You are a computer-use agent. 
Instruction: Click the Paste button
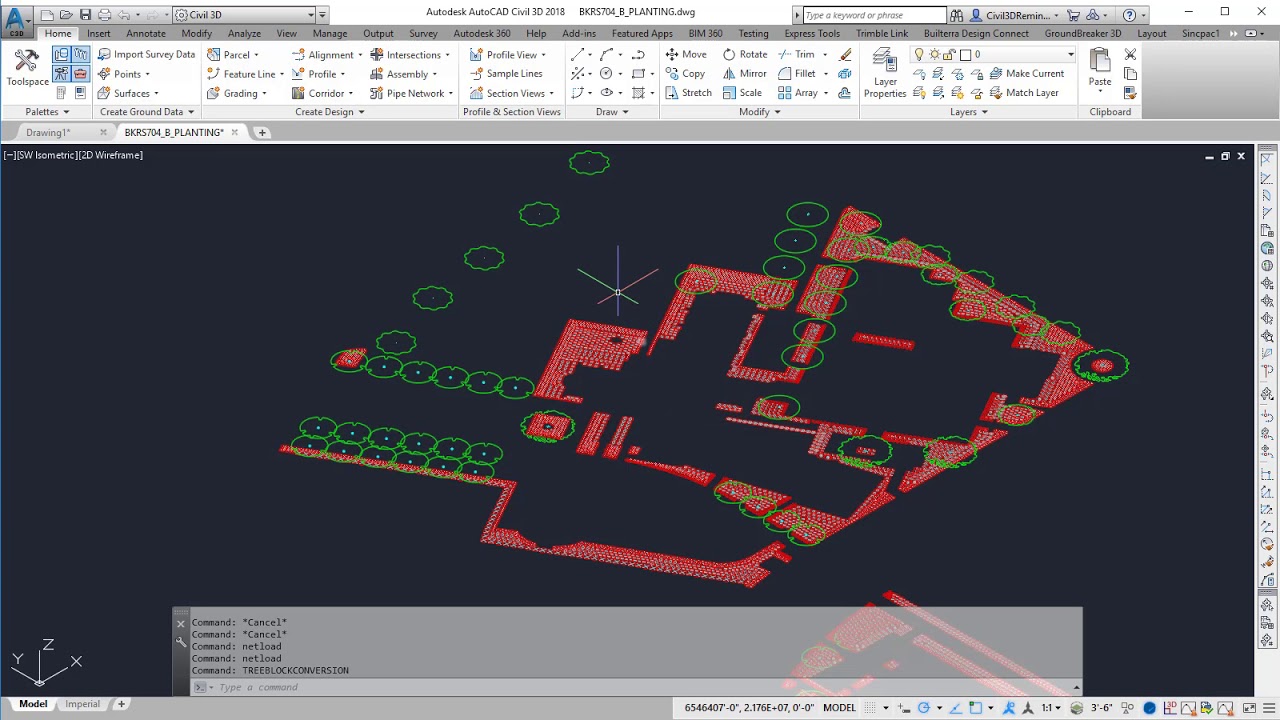1100,67
